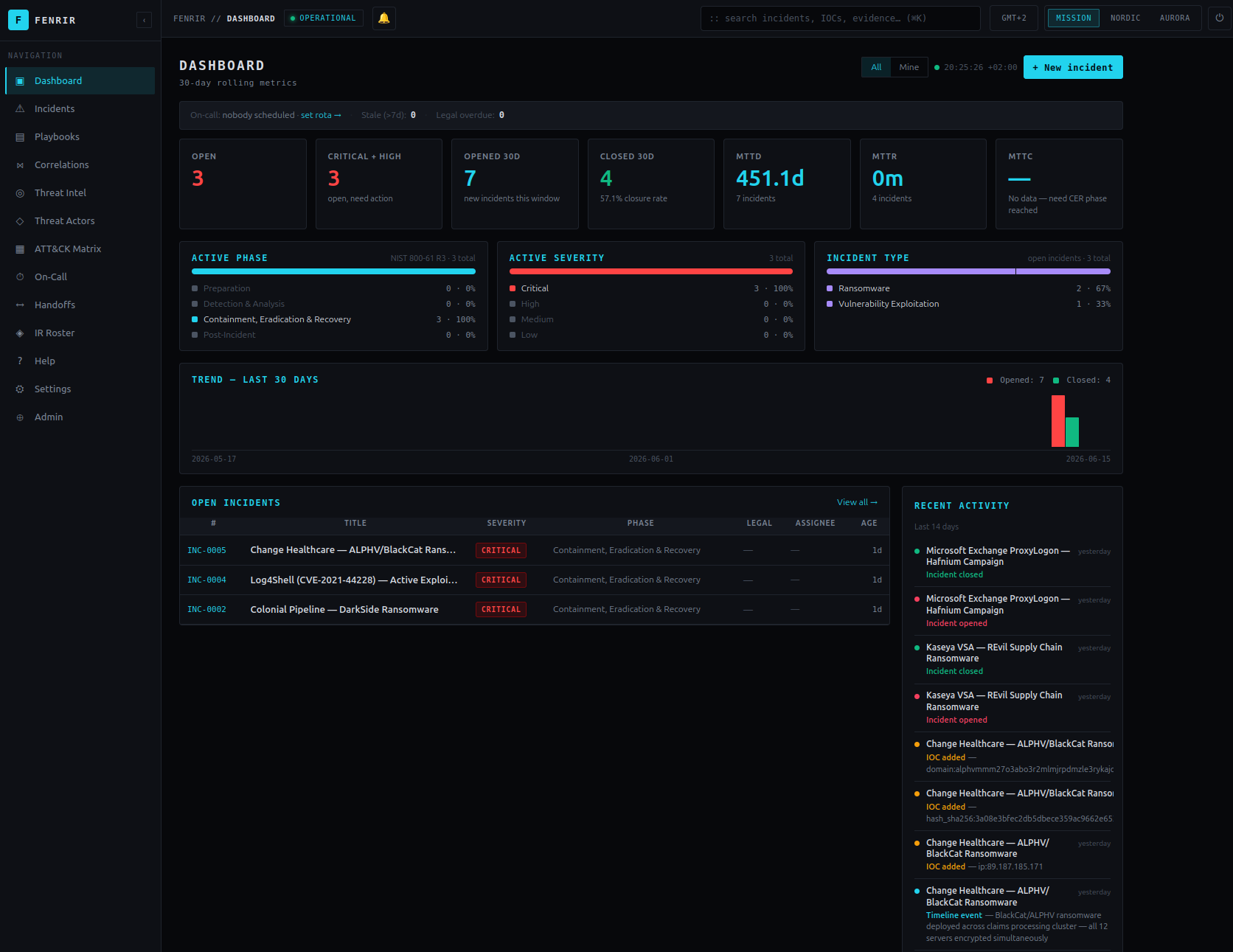Click the ip:89.187.185.171 IOC activity entry
The image size is (1233, 952).
[x=1013, y=855]
